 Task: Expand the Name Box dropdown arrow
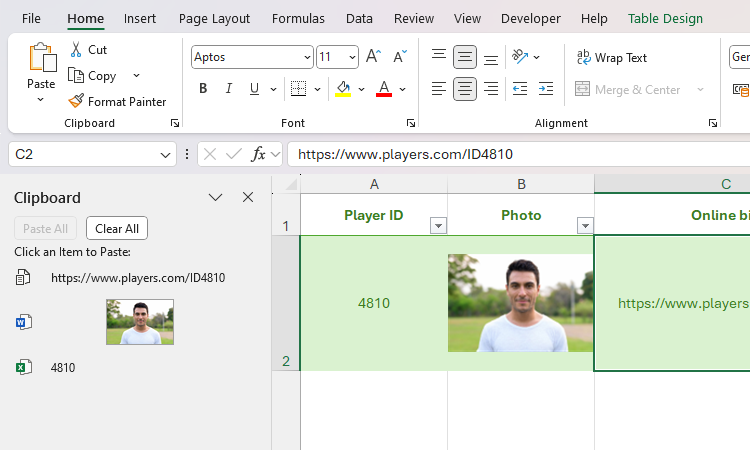click(166, 155)
